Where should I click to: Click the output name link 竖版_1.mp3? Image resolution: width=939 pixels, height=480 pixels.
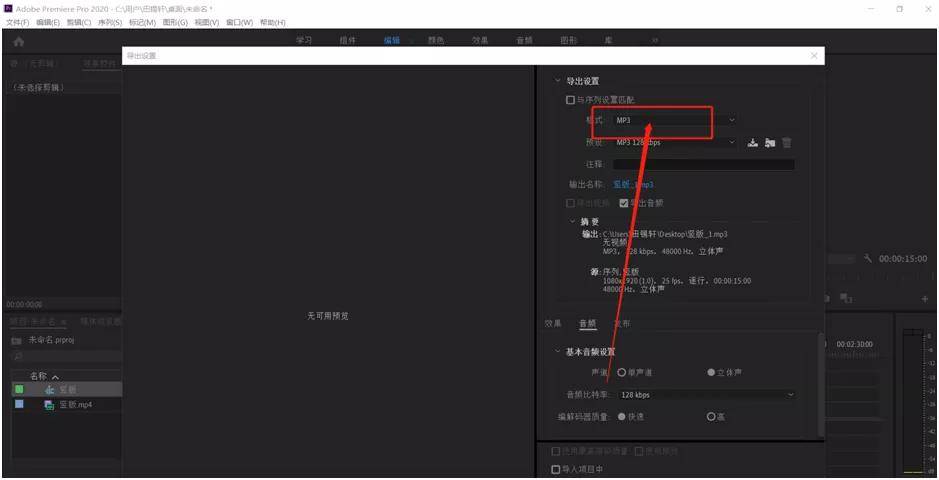click(634, 185)
